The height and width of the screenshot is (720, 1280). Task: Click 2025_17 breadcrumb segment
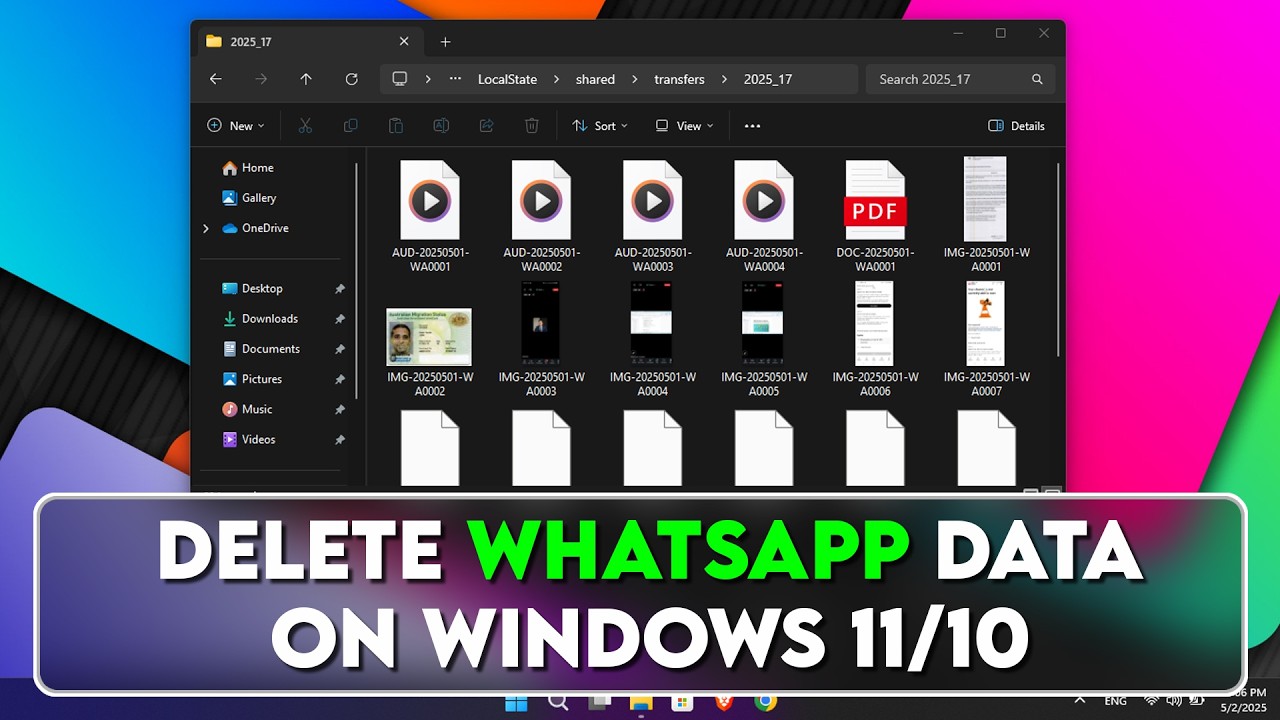click(768, 79)
